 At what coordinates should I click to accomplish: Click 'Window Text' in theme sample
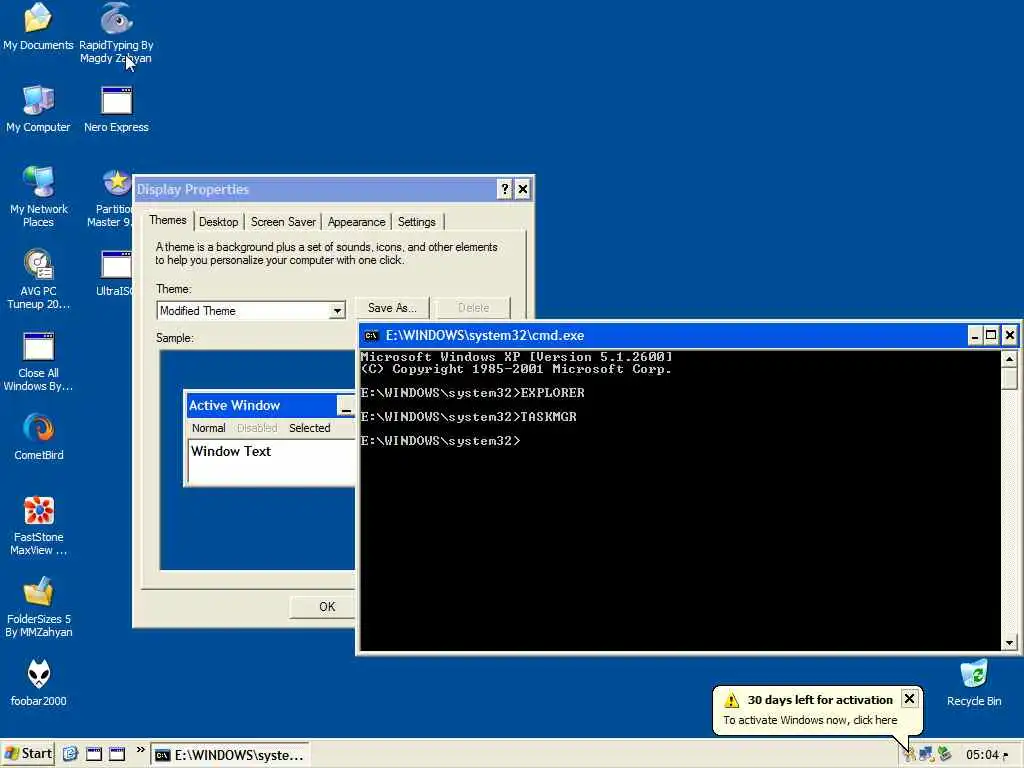point(231,451)
